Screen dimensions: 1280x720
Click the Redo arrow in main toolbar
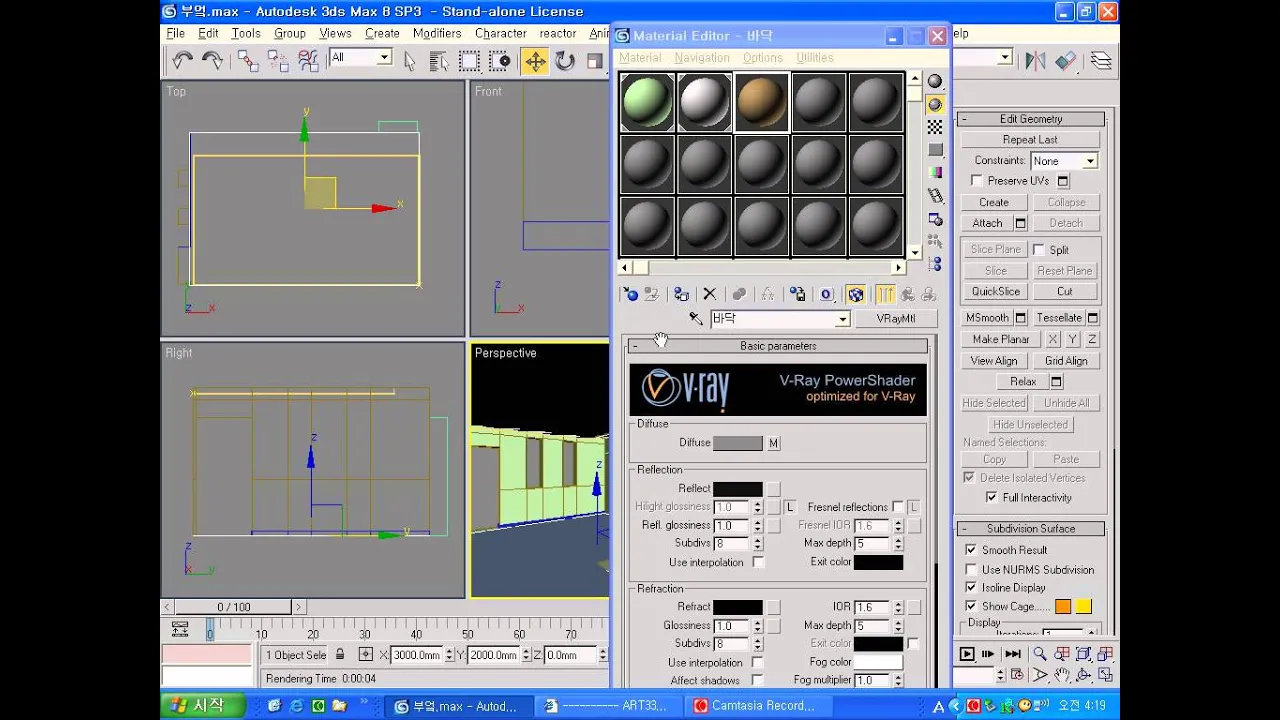point(212,61)
